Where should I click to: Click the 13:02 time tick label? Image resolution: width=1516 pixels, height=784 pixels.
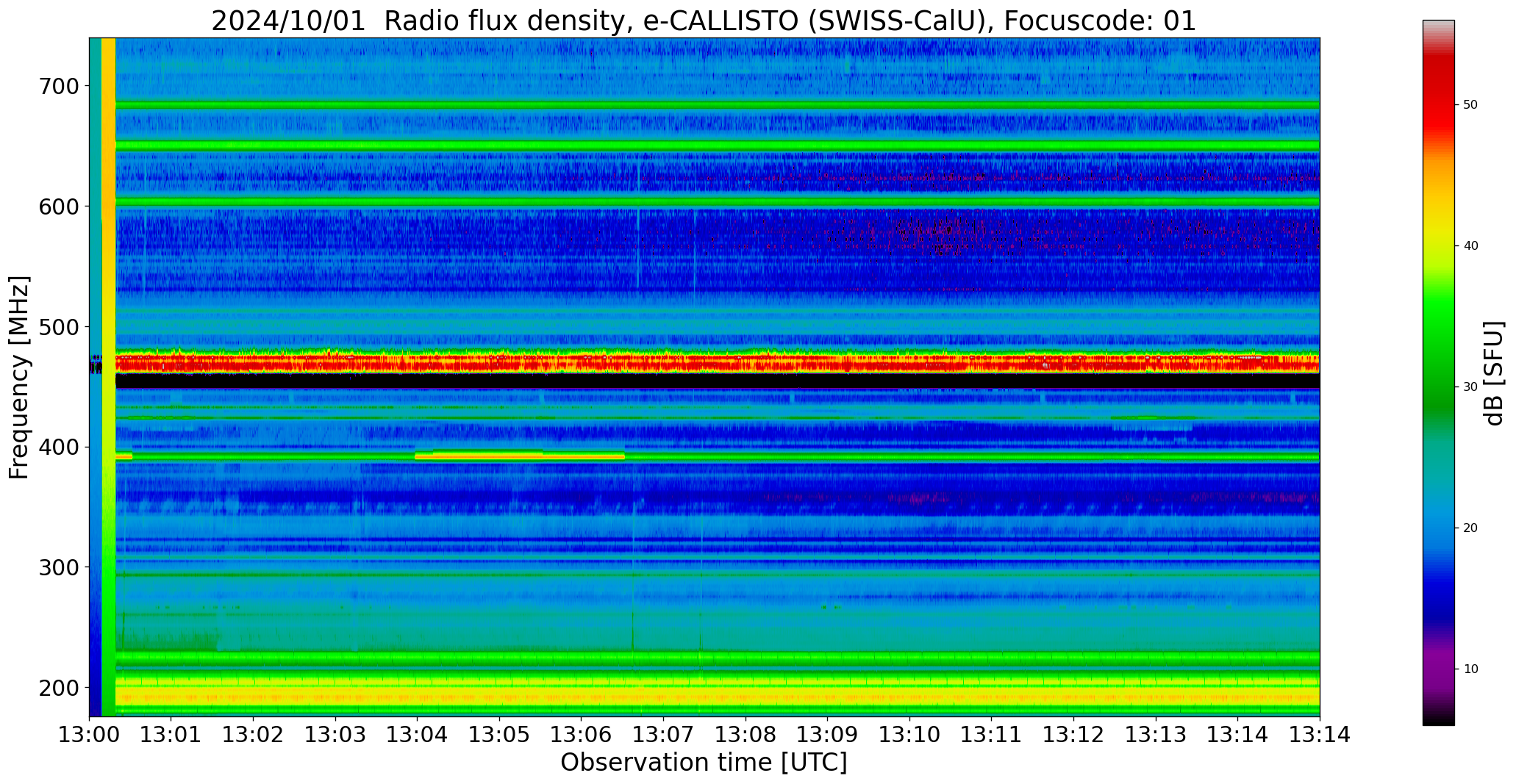[x=254, y=735]
